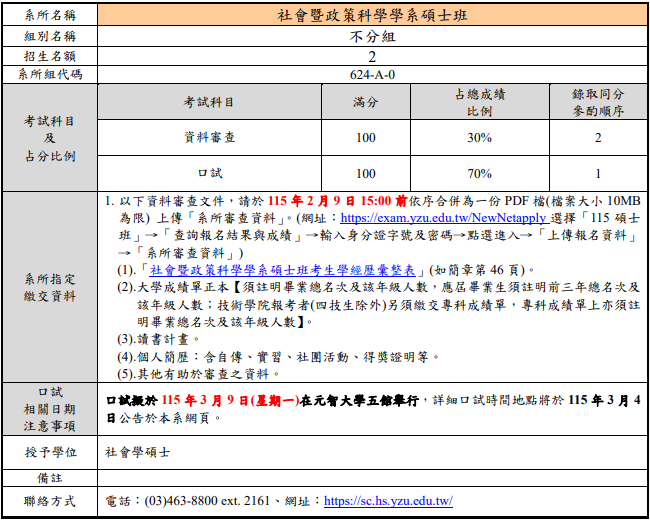
Task: Click the 系所指定繳交資料 row header
Action: (x=50, y=287)
